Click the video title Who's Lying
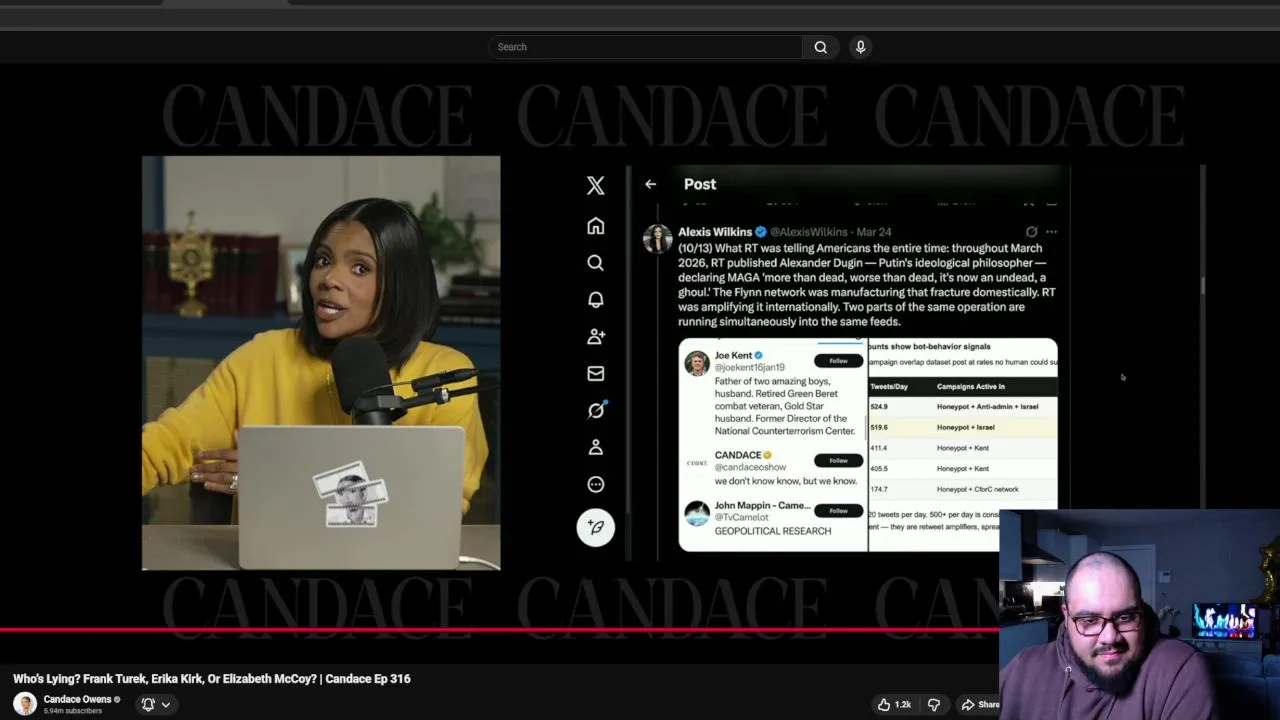Viewport: 1280px width, 720px height. click(212, 679)
